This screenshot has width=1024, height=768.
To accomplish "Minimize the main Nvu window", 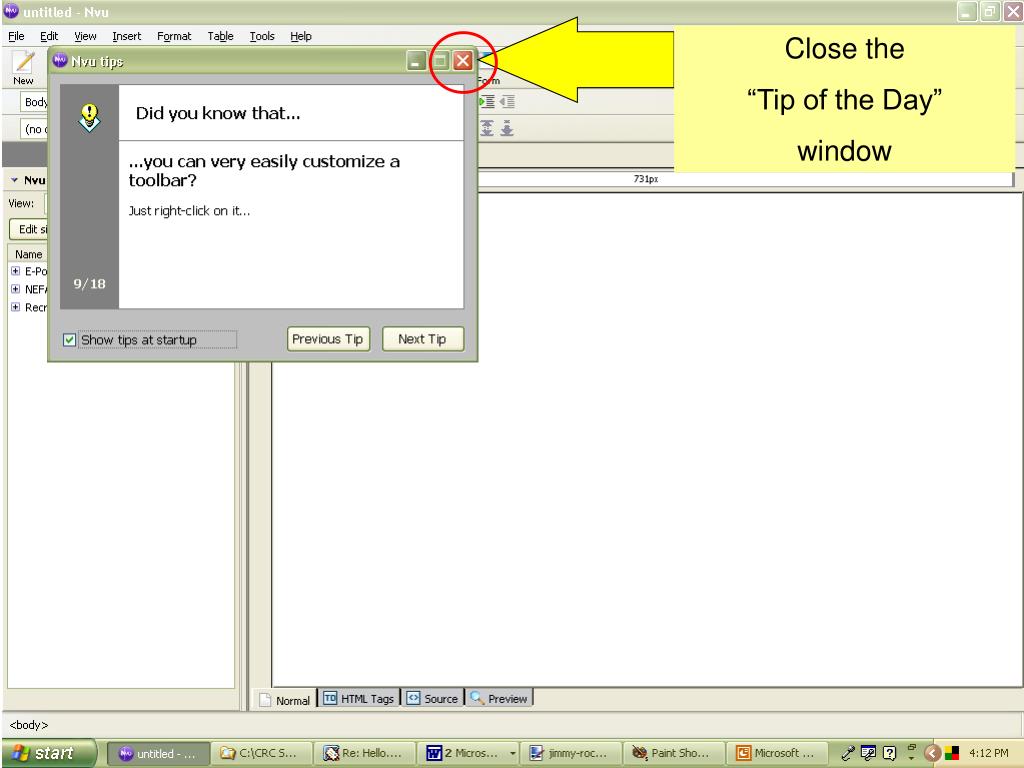I will (x=967, y=12).
